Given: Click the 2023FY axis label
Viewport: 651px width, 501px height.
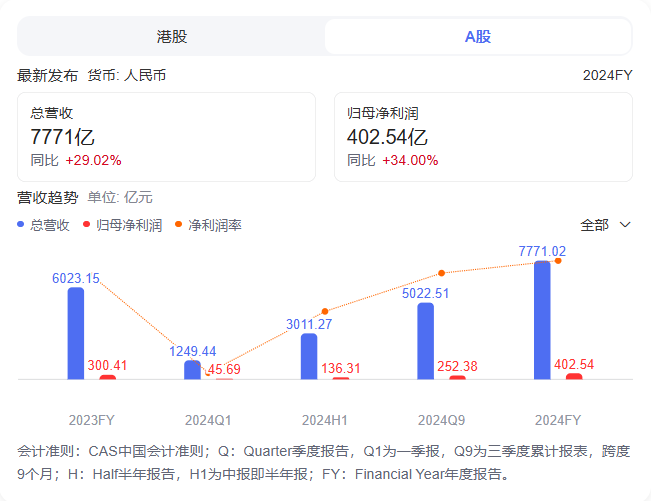Looking at the screenshot, I should pos(91,420).
